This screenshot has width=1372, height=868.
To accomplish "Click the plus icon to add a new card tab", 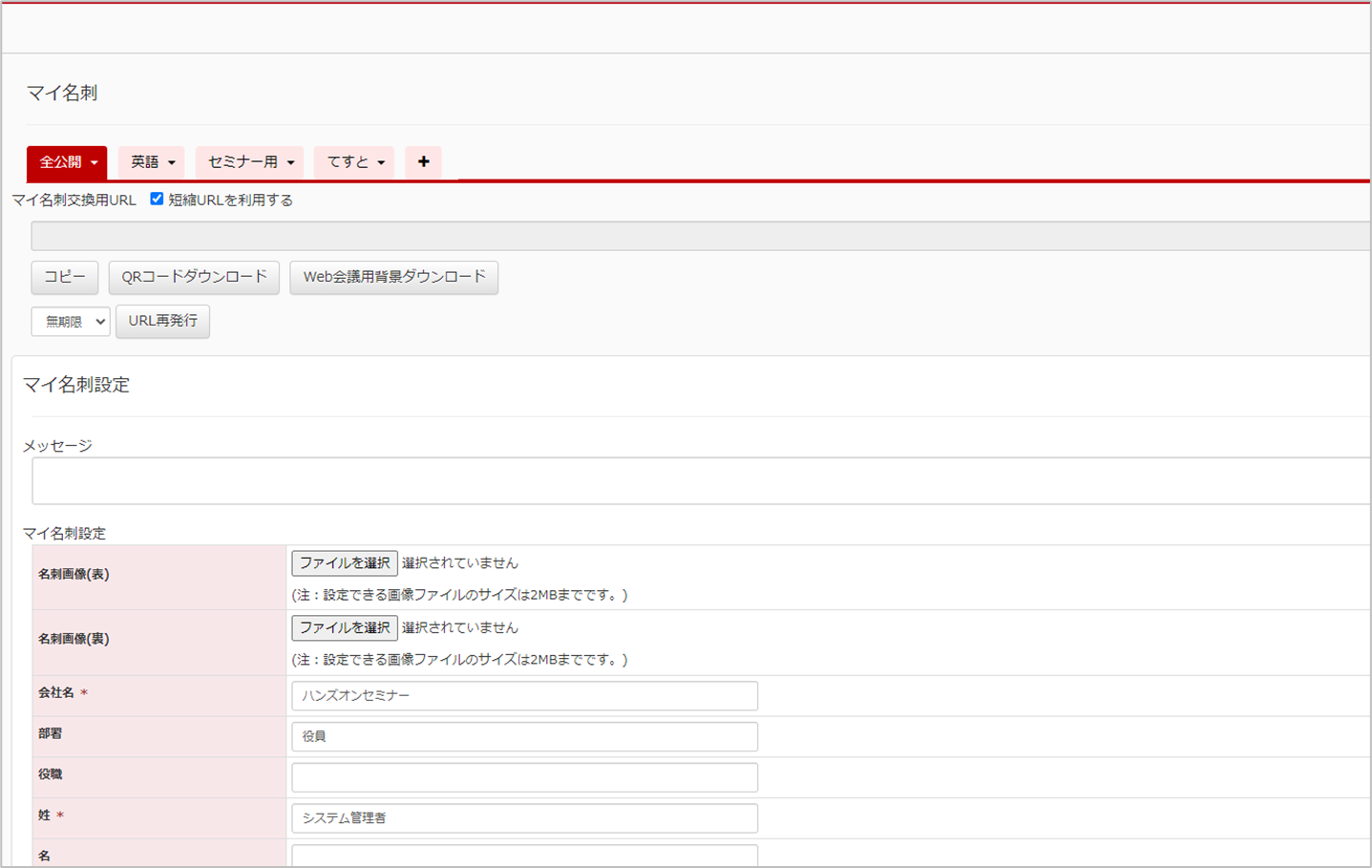I will pos(423,162).
